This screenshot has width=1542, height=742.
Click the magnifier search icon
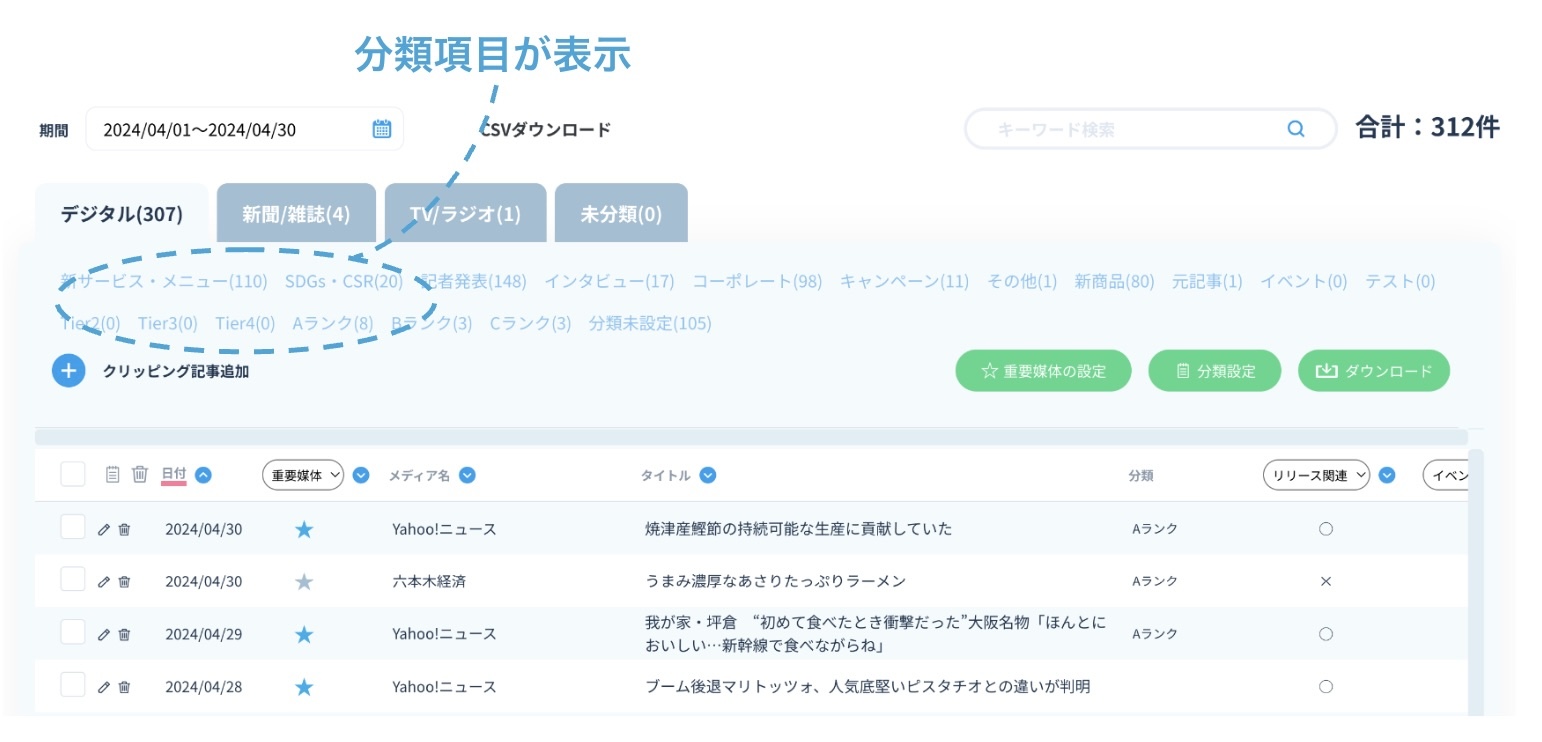point(1295,129)
